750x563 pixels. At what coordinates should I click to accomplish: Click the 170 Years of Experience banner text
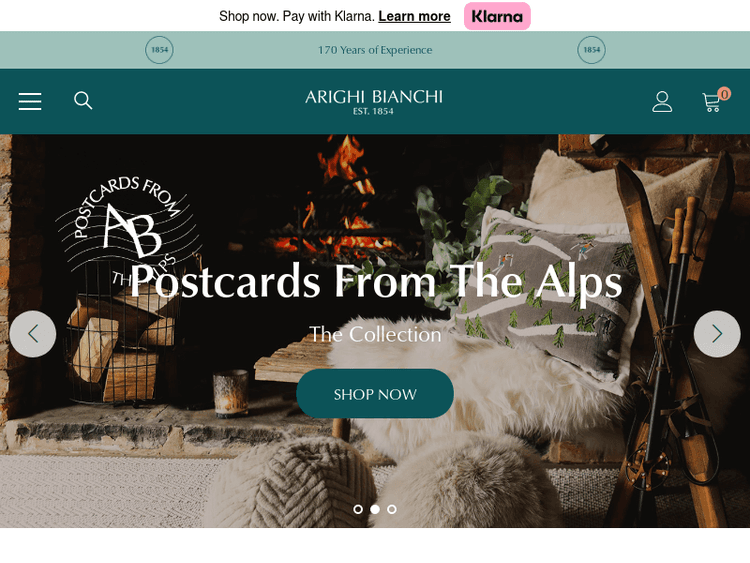[375, 50]
